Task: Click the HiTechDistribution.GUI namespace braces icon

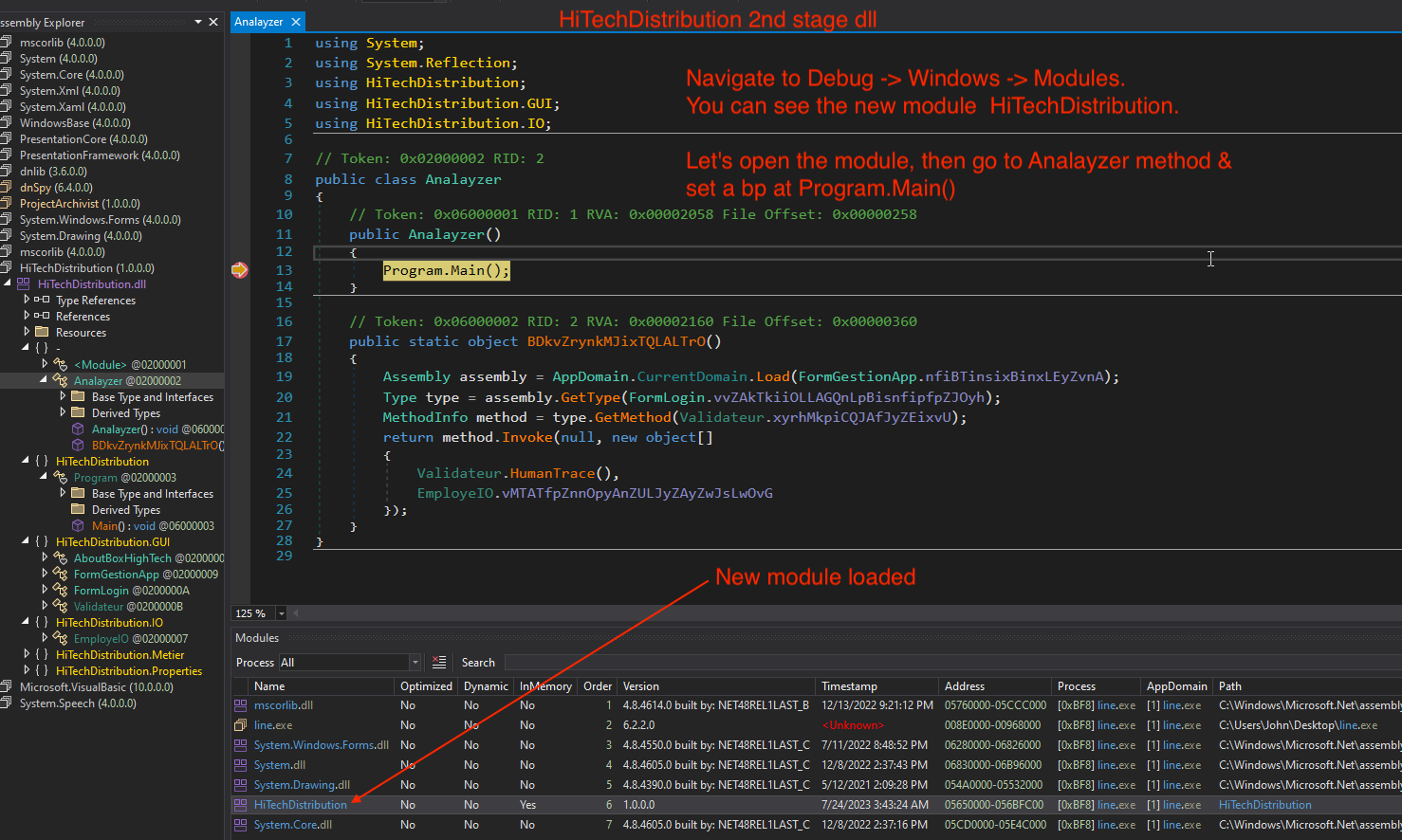Action: (42, 542)
